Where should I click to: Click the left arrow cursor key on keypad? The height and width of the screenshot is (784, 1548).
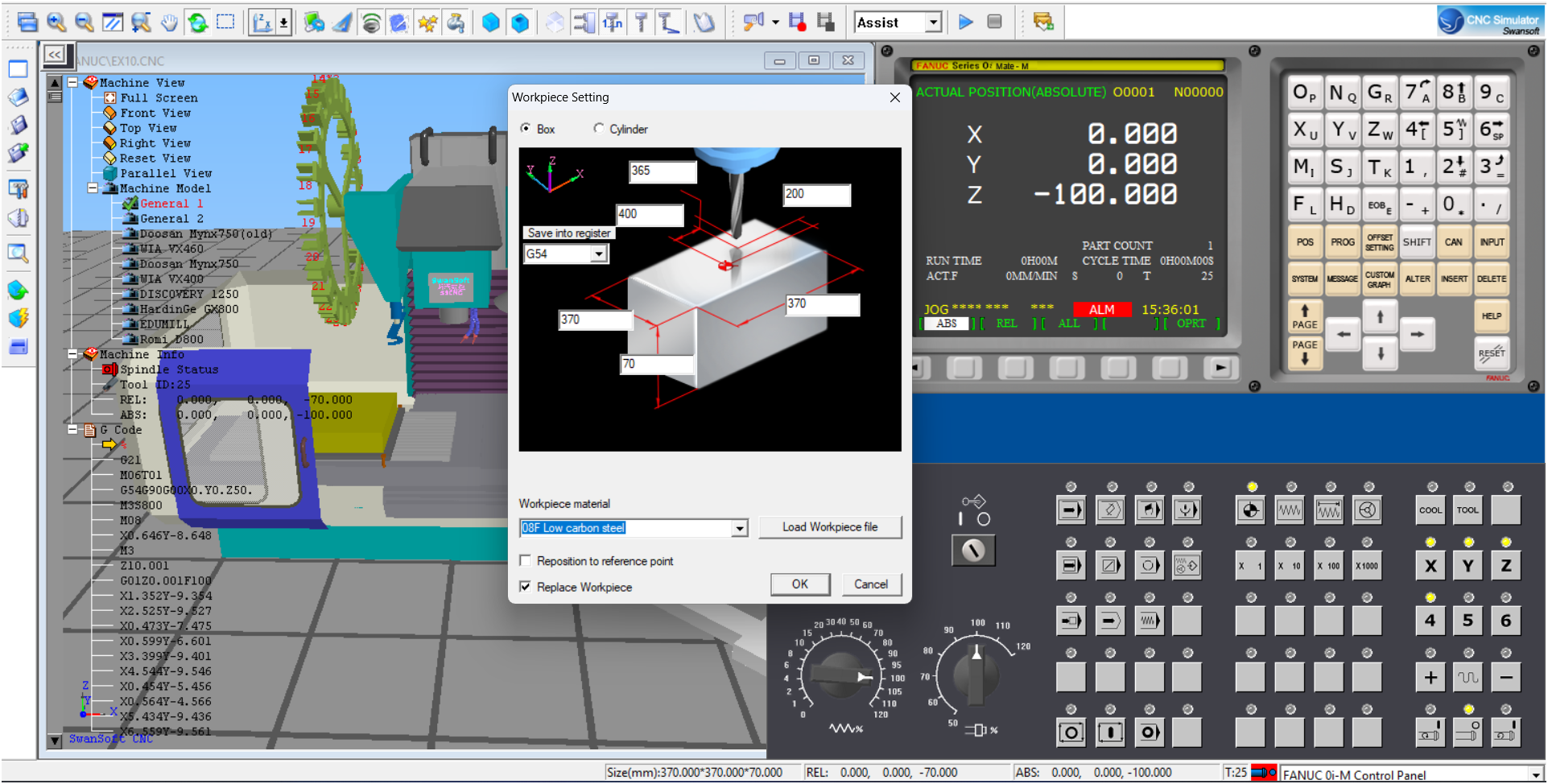click(x=1344, y=335)
